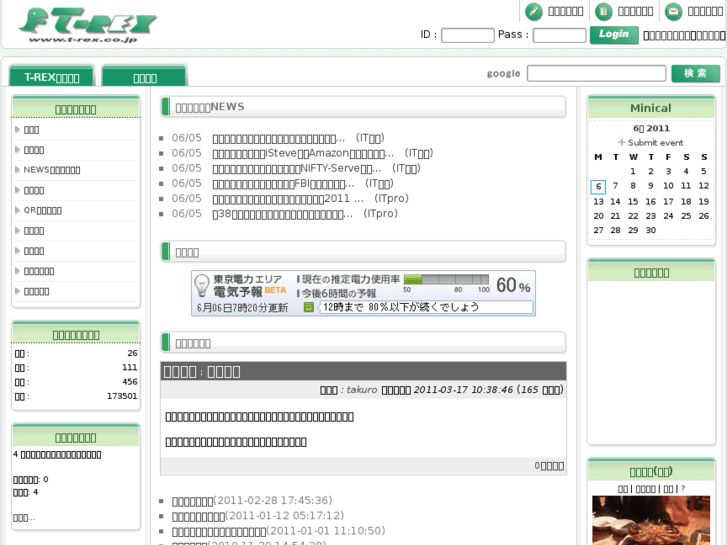Image resolution: width=727 pixels, height=545 pixels.
Task: Focus the Pass input field
Action: point(559,35)
